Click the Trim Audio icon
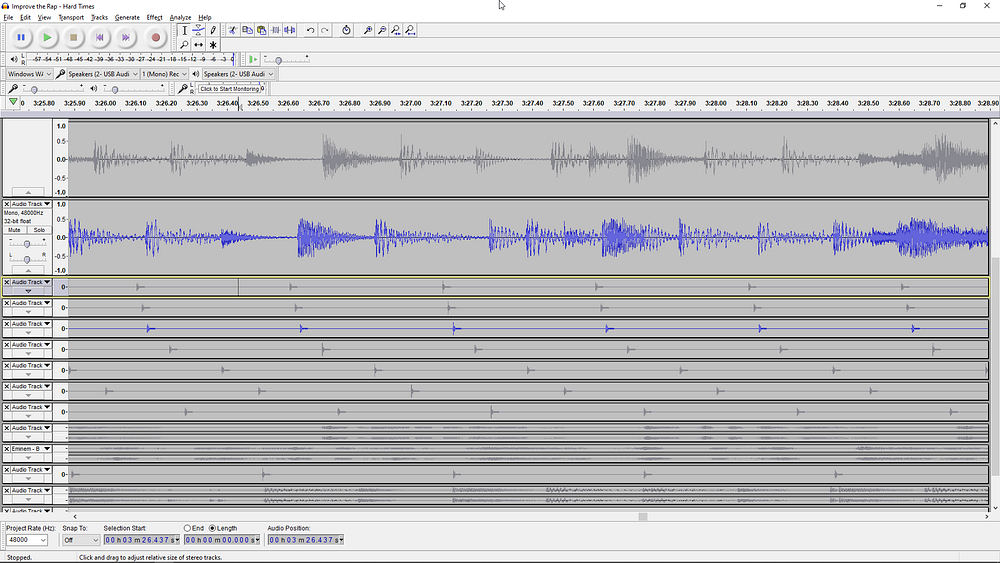Screen dimensions: 1000x563 [x=276, y=30]
